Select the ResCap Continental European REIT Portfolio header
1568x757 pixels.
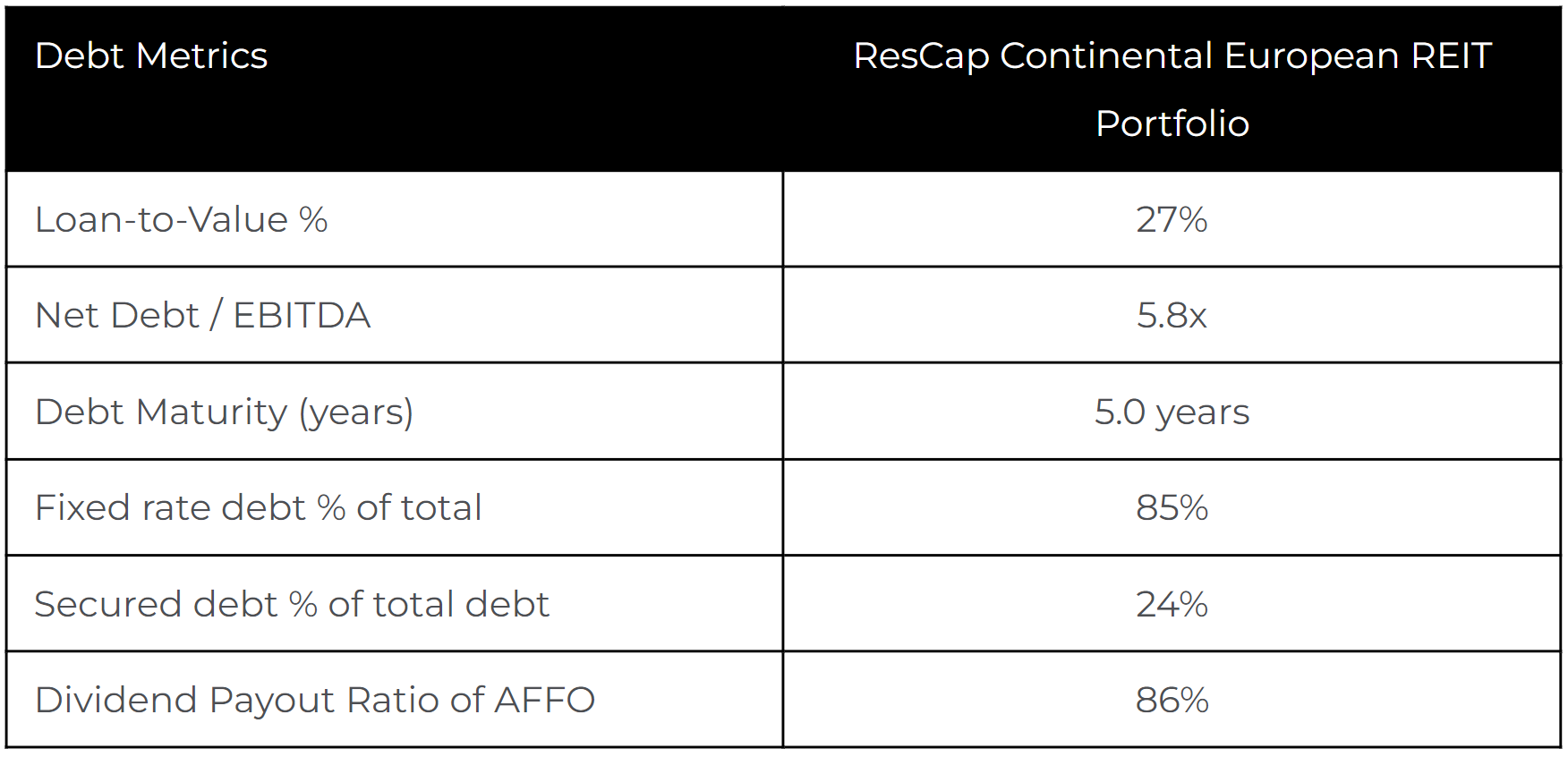pos(1172,89)
